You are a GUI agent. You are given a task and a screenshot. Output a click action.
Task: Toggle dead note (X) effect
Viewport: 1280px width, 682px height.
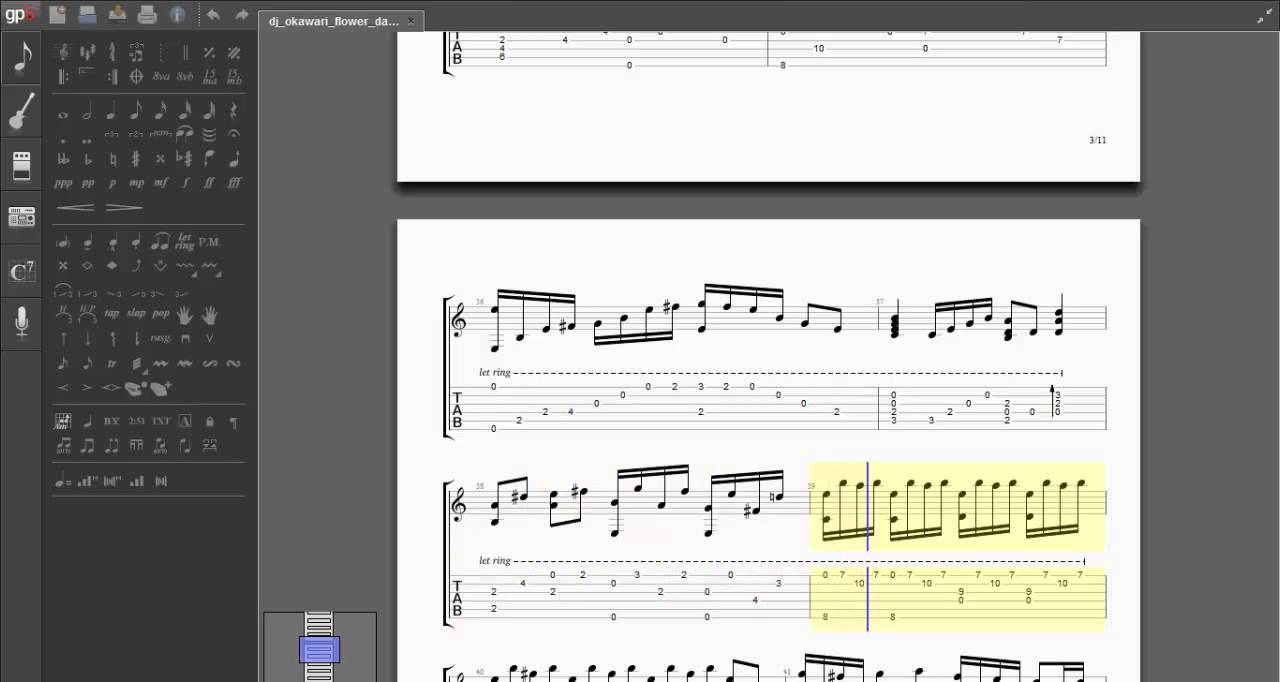click(x=63, y=266)
